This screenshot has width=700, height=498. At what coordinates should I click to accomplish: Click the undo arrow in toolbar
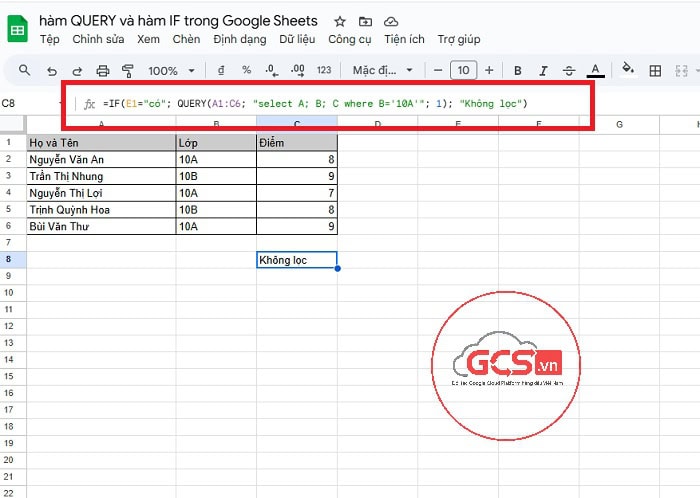coord(52,71)
